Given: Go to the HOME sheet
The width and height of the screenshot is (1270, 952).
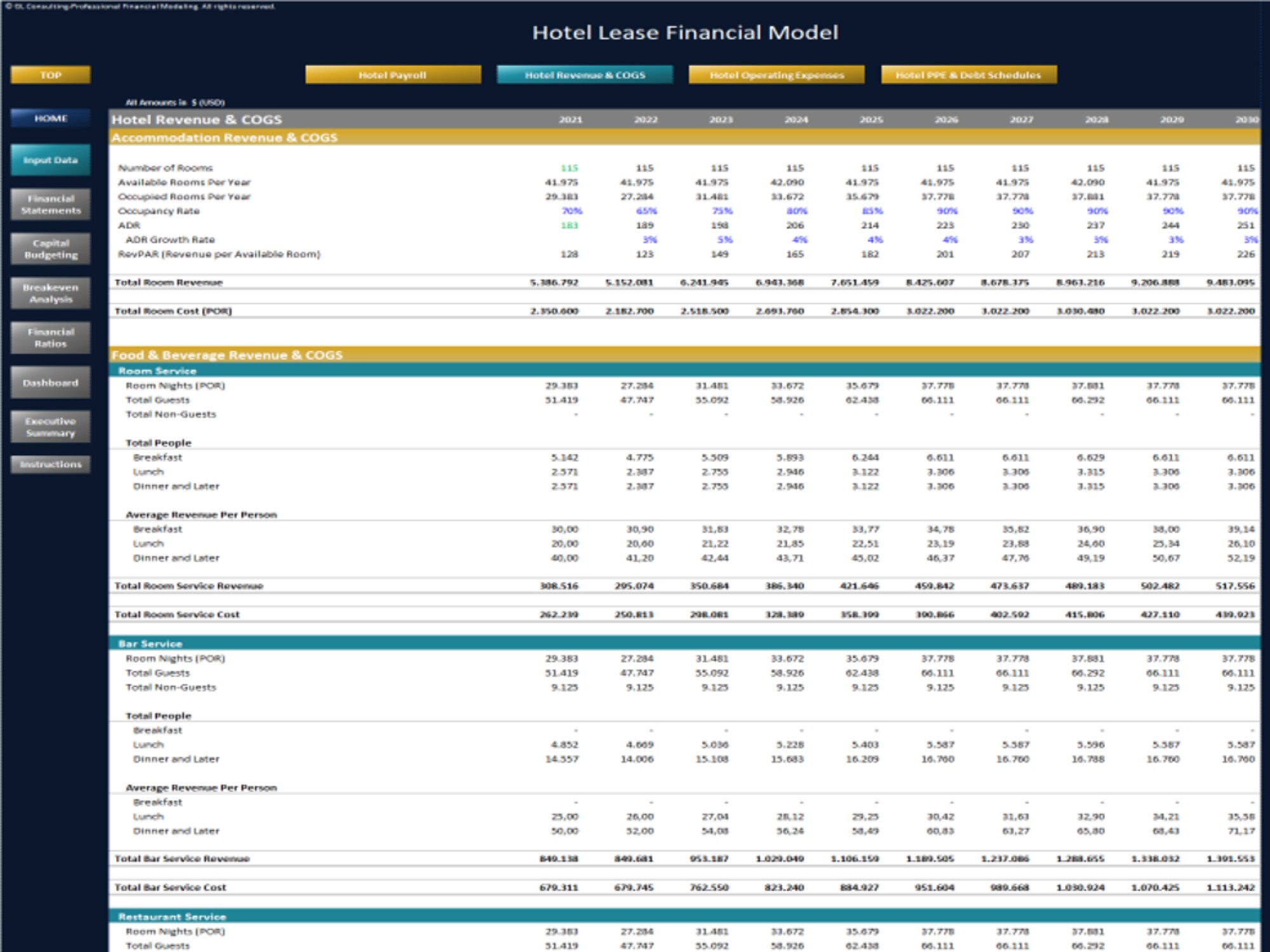Looking at the screenshot, I should [x=50, y=117].
